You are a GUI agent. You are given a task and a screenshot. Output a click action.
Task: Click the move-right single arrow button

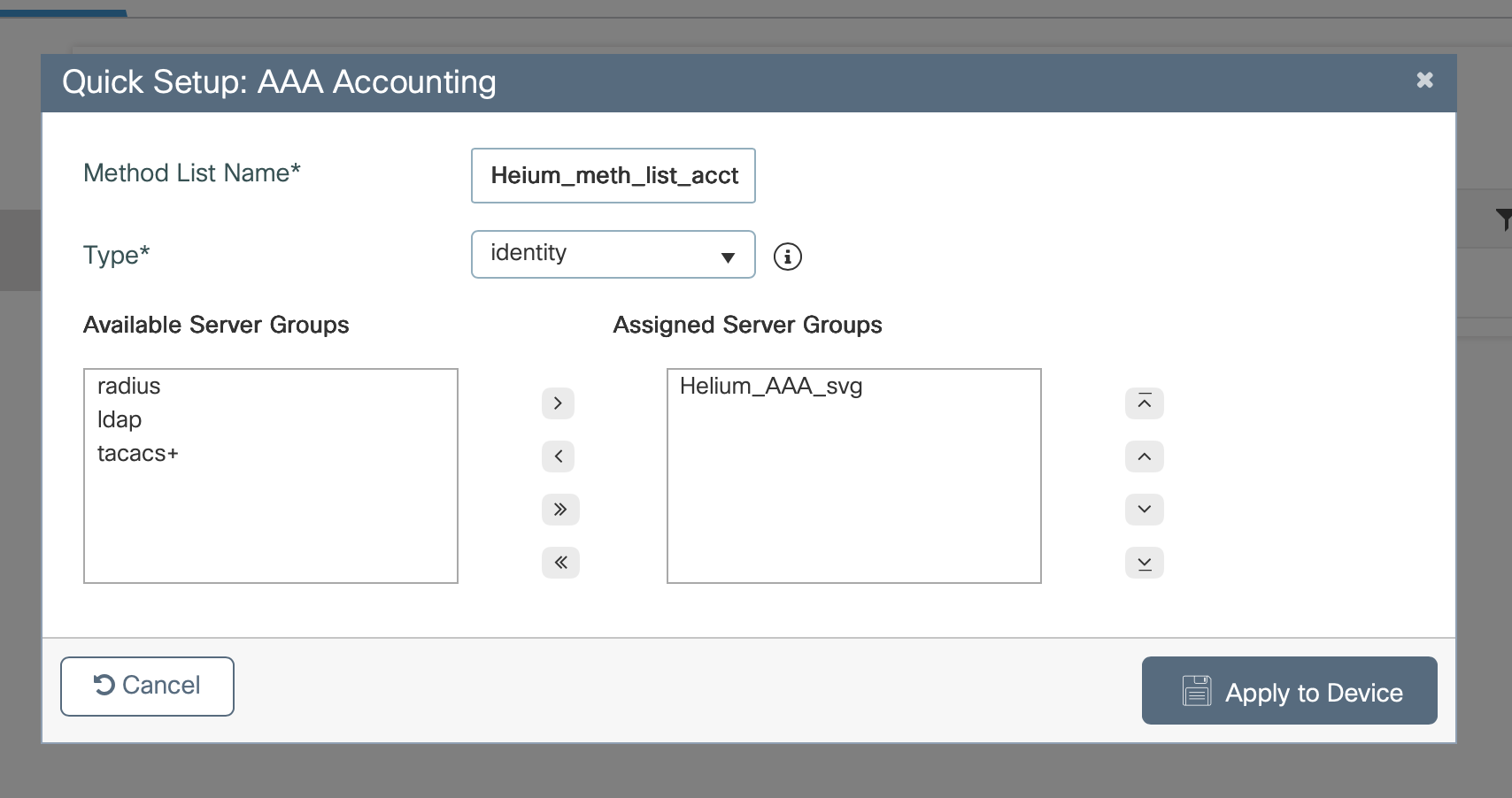[x=559, y=403]
